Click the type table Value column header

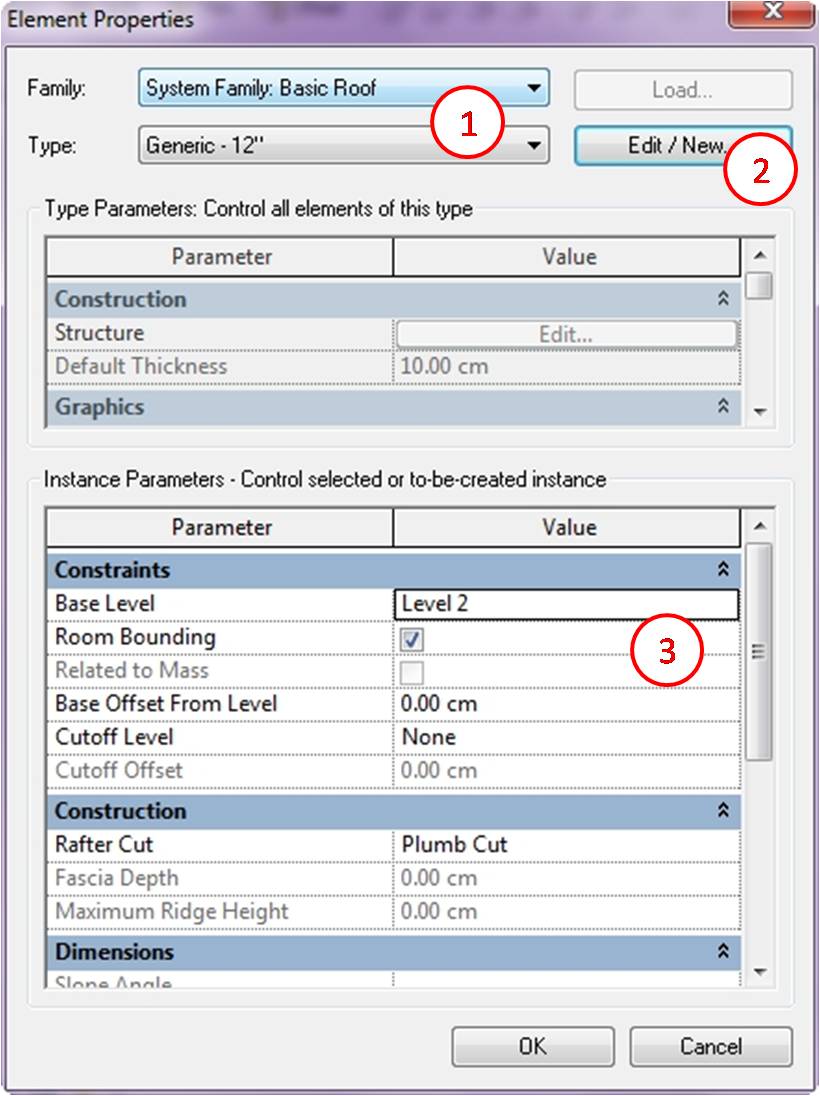567,257
